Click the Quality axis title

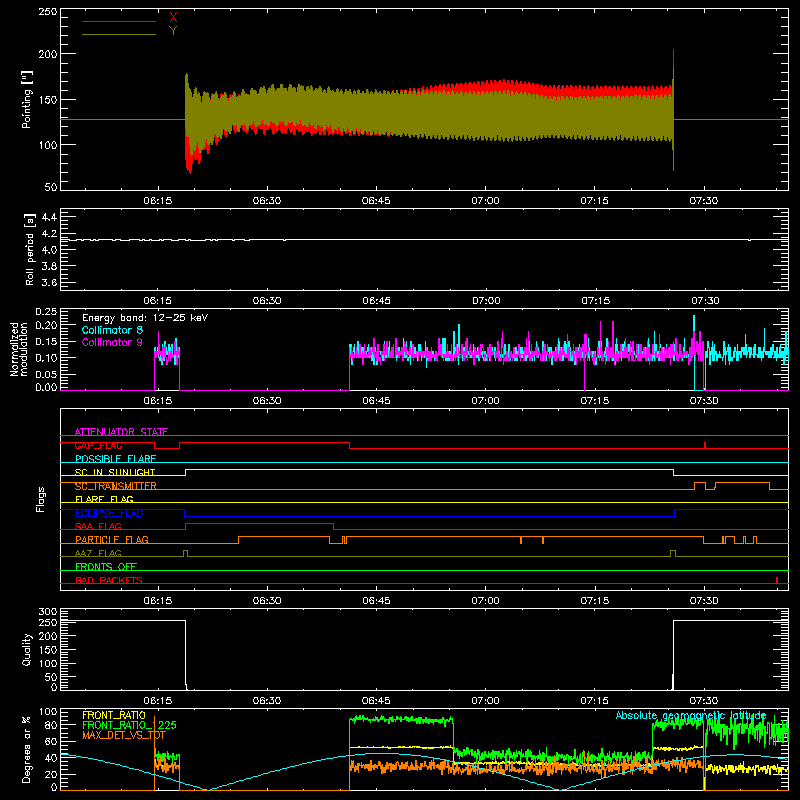click(27, 649)
